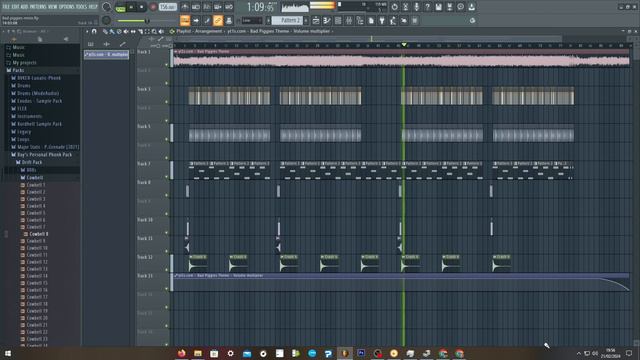Viewport: 640px width, 360px height.
Task: Toggle the countdown before recording icon
Action: tap(207, 7)
